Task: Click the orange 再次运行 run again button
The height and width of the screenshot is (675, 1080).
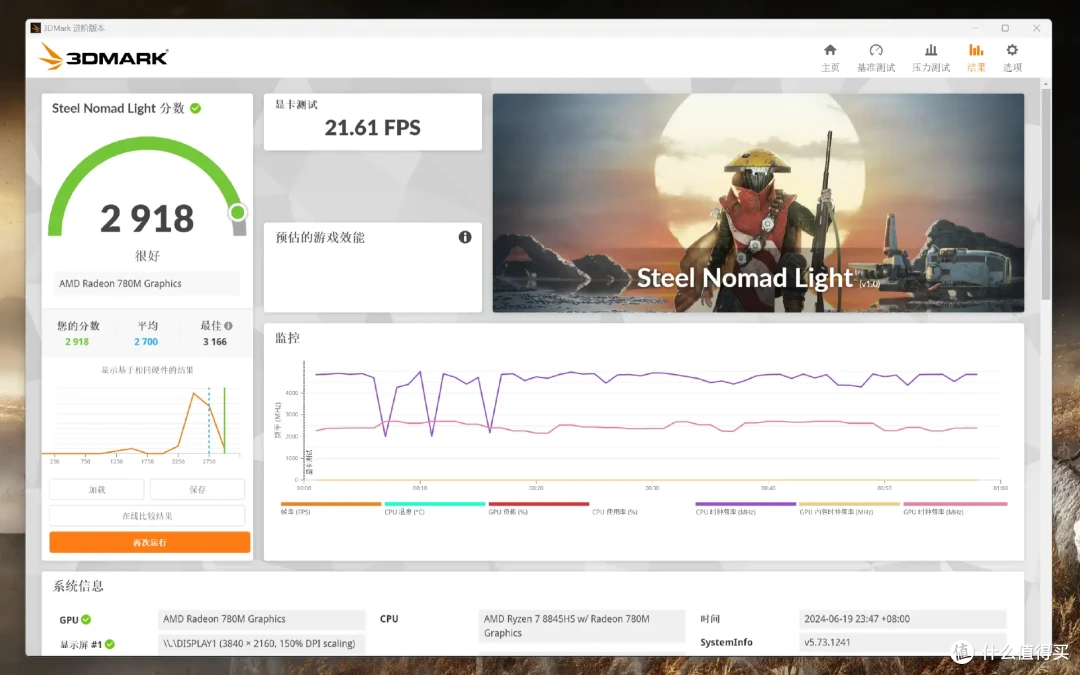Action: pos(149,542)
